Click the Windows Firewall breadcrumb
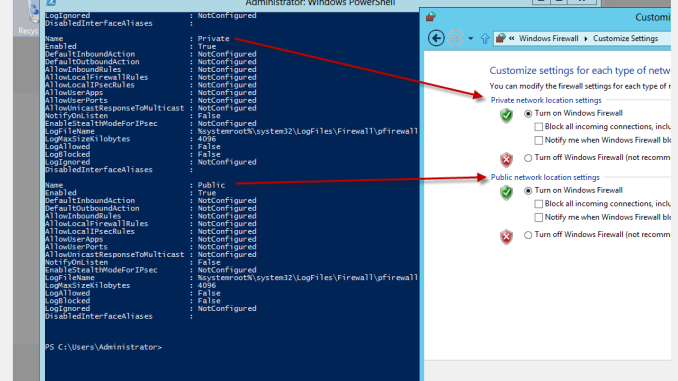Image resolution: width=678 pixels, height=381 pixels. tap(548, 38)
